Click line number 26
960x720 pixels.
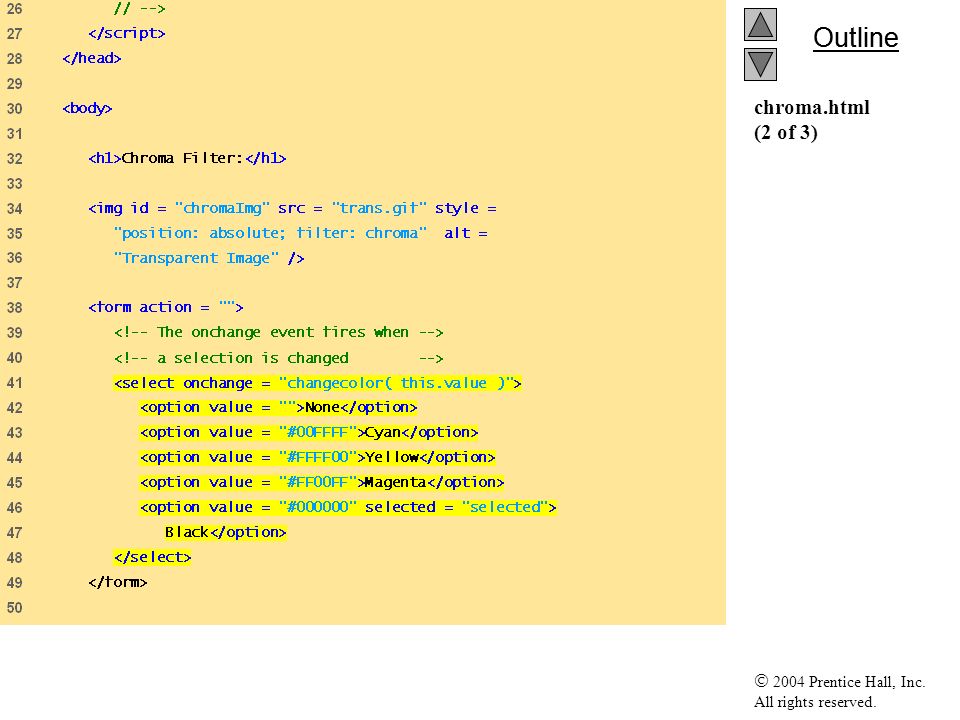pos(14,9)
